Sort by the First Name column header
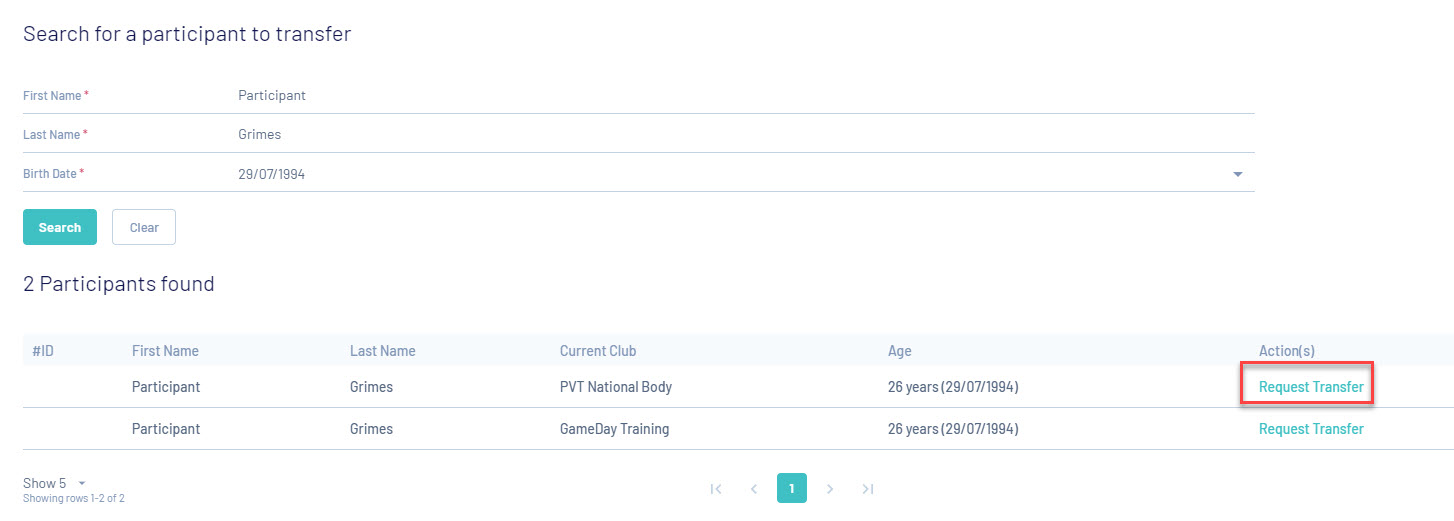 [x=165, y=351]
